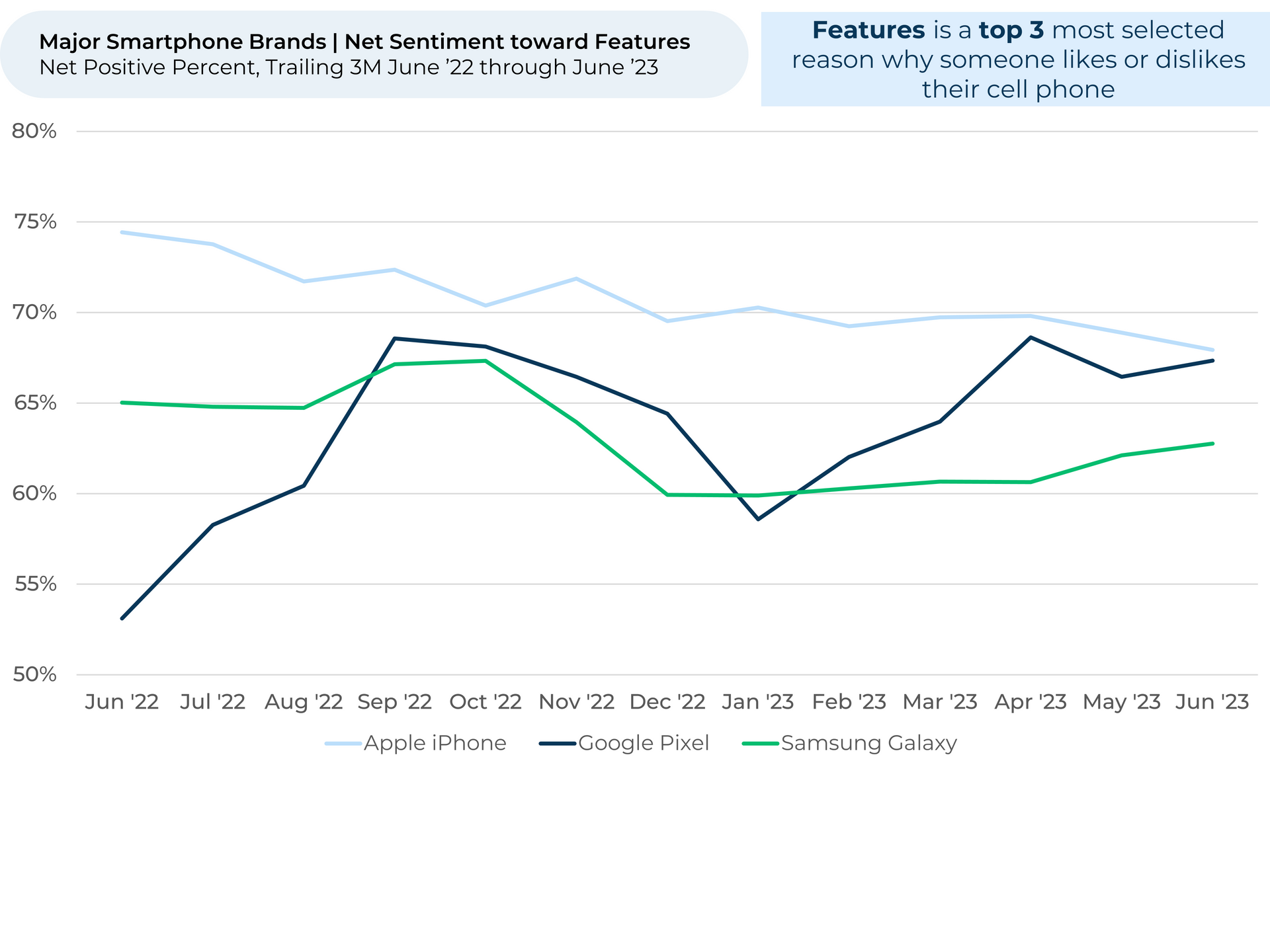Image resolution: width=1270 pixels, height=952 pixels.
Task: Click the Nov '22 x-axis label
Action: coord(577,701)
